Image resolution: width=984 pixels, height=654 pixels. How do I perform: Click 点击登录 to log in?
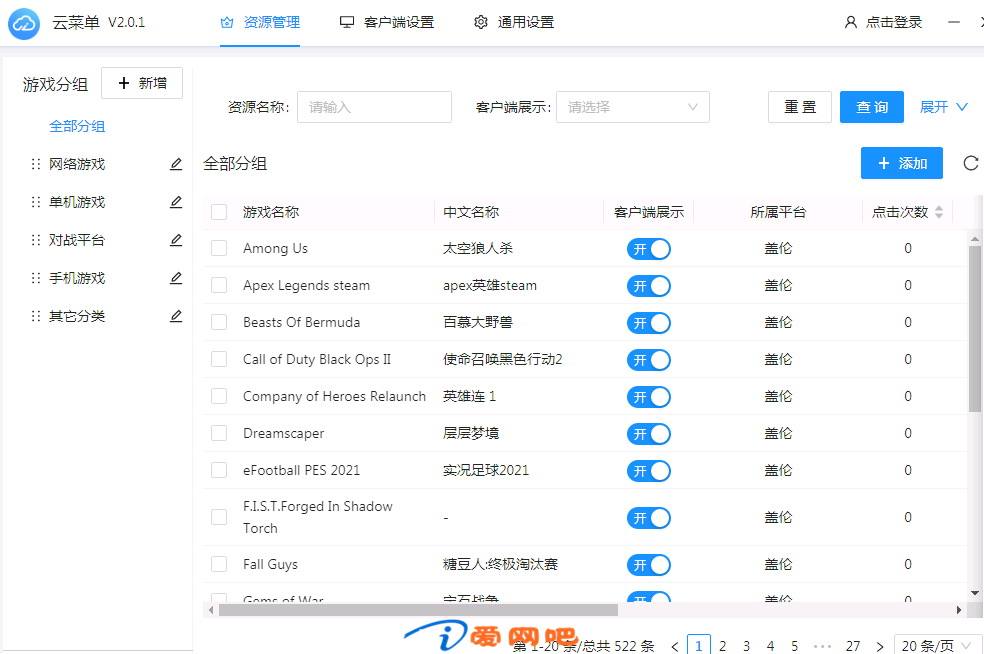tap(894, 23)
